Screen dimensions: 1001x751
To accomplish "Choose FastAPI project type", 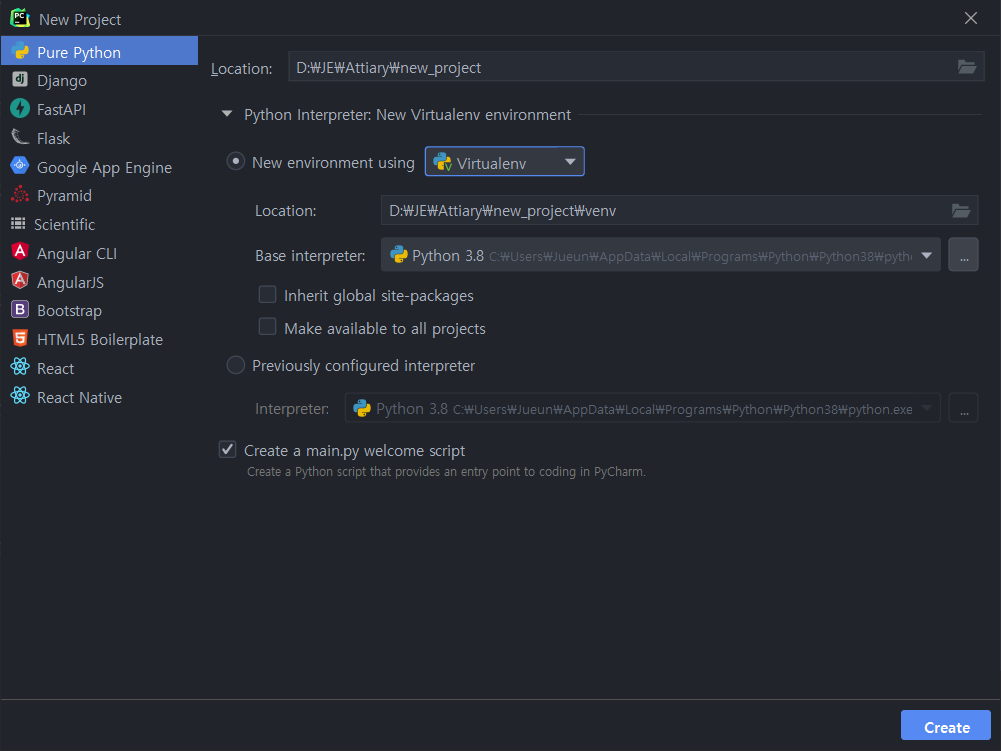I will pos(100,109).
